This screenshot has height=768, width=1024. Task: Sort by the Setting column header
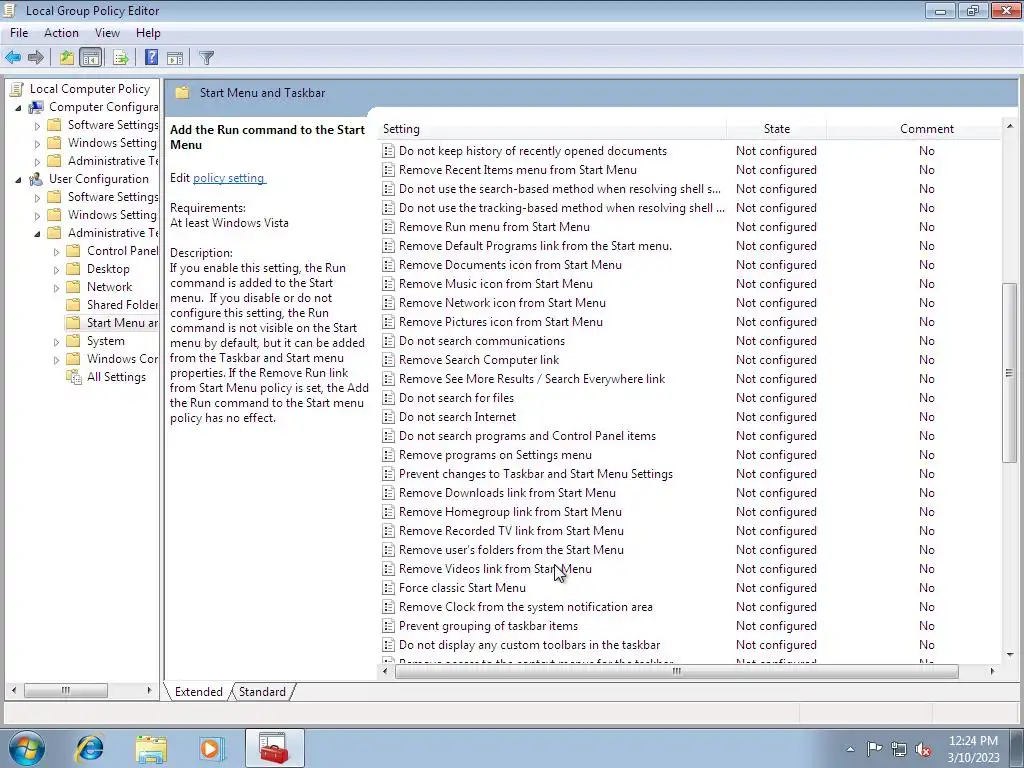552,129
